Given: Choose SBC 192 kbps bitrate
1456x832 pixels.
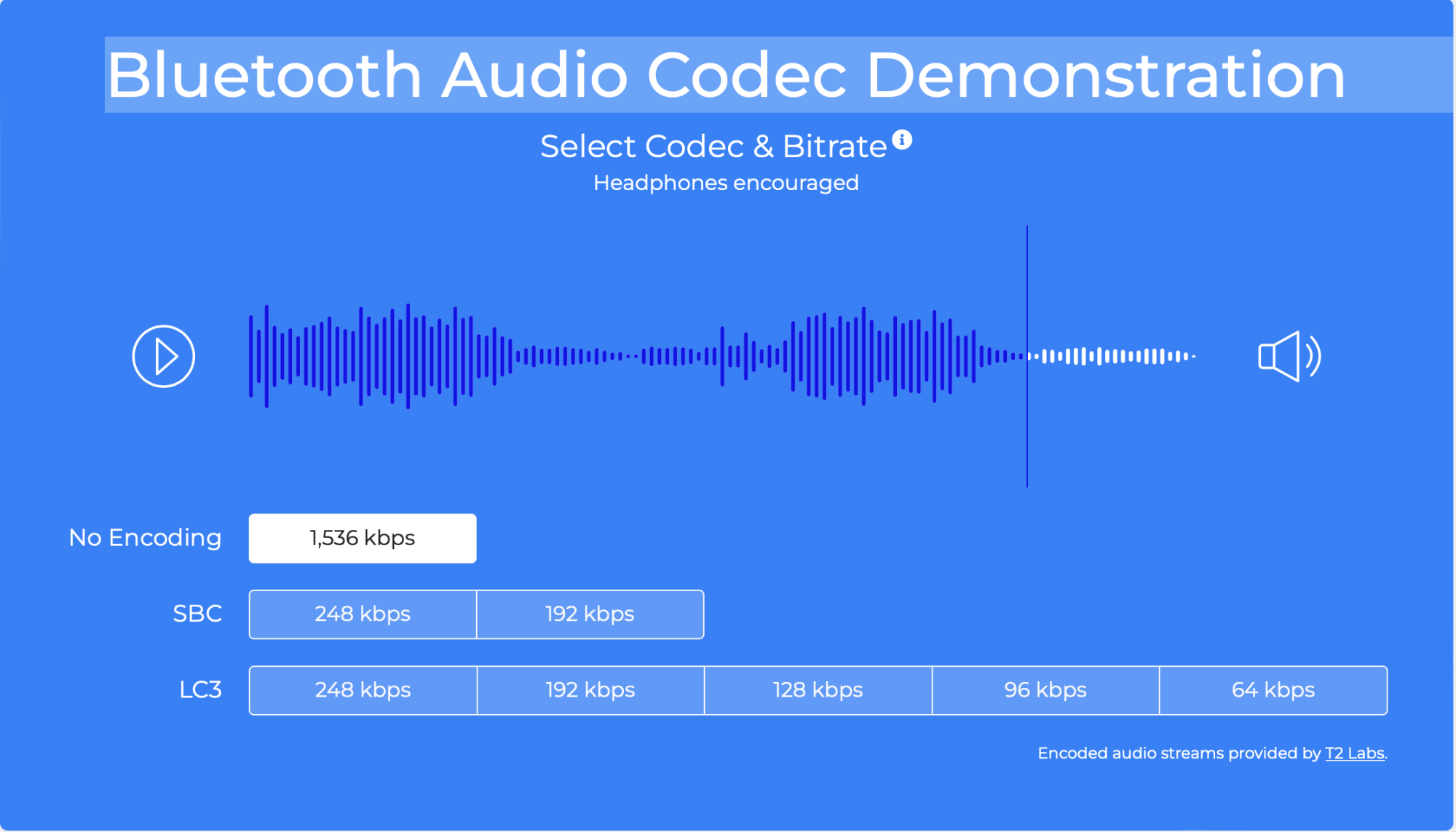Looking at the screenshot, I should (590, 614).
